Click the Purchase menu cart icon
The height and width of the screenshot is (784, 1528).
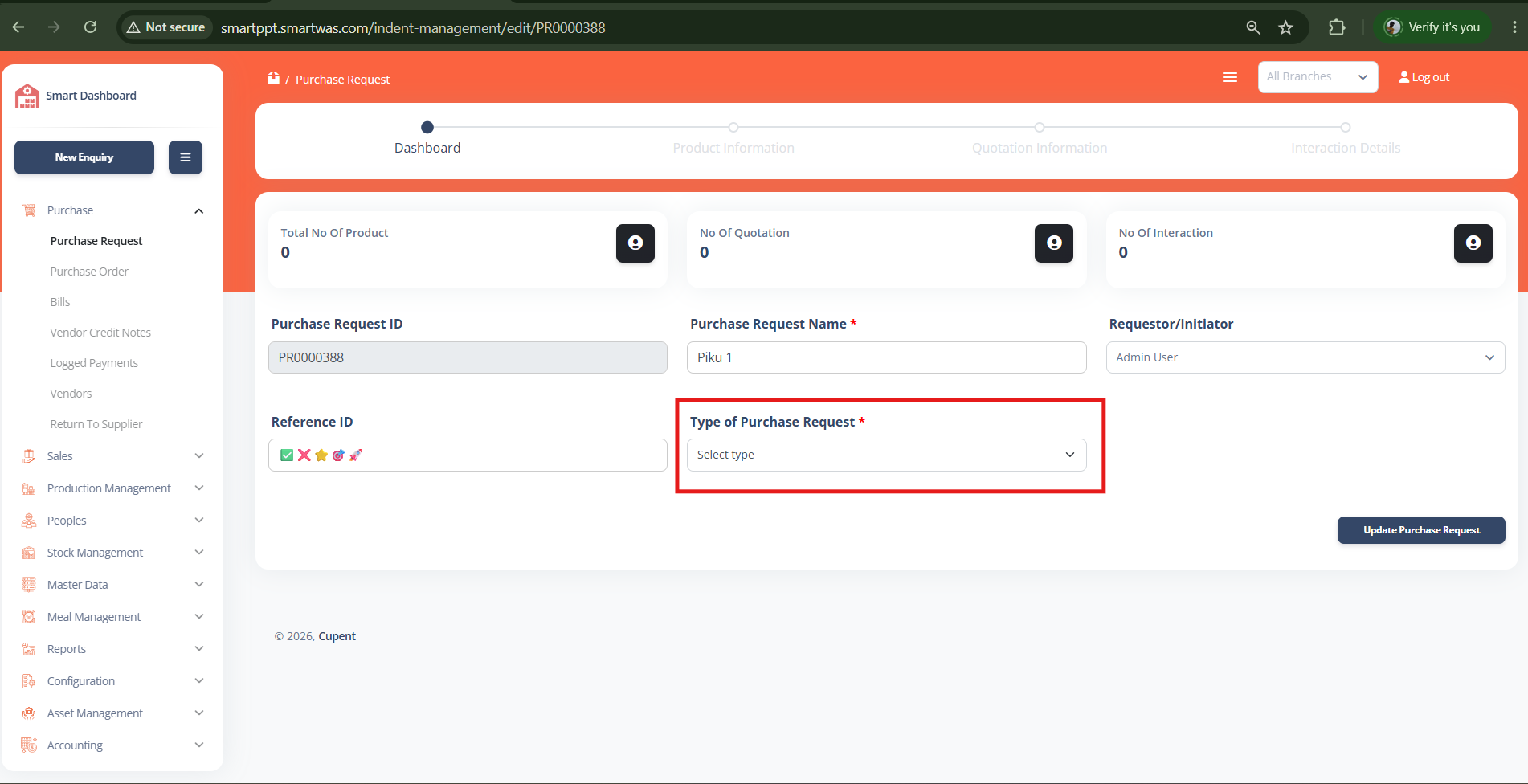tap(29, 210)
